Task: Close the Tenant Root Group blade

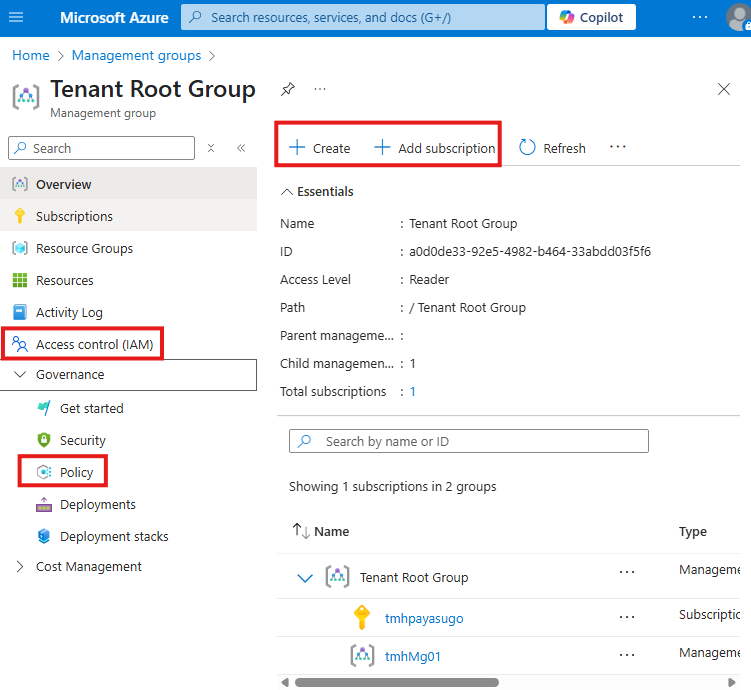Action: click(724, 89)
